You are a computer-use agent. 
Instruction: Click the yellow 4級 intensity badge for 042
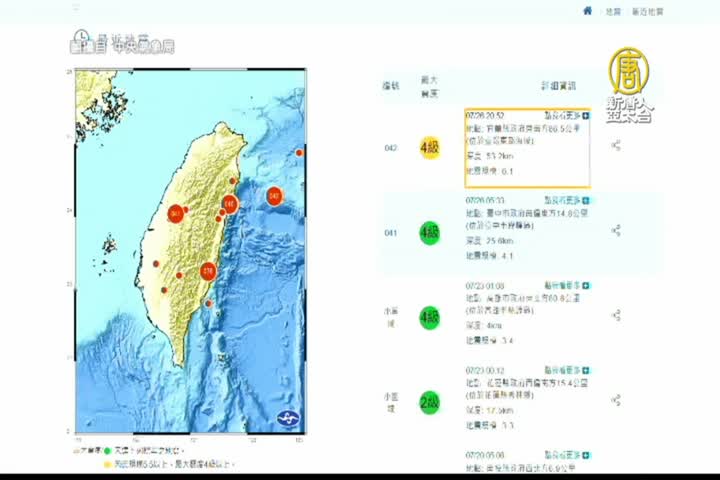click(429, 148)
